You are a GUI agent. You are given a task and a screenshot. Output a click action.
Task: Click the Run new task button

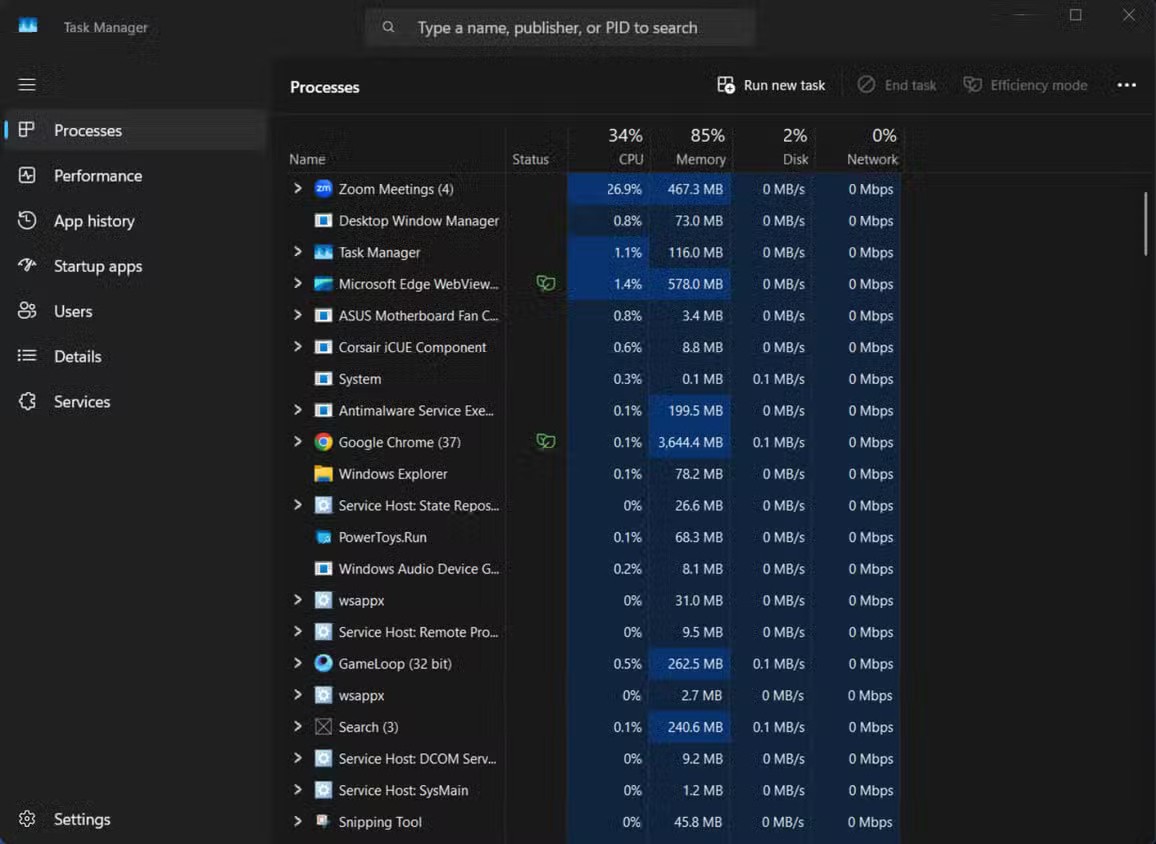point(771,85)
